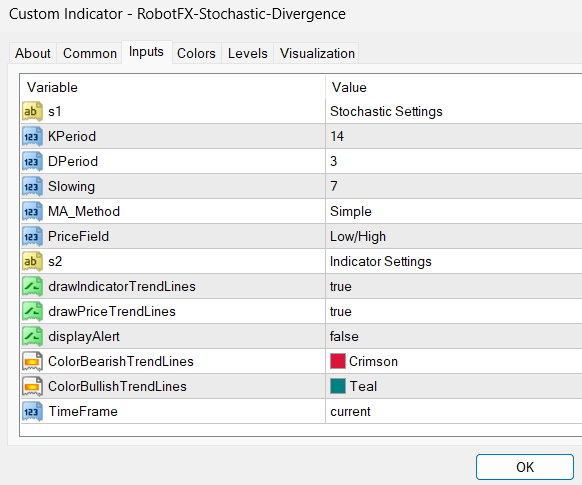The height and width of the screenshot is (485, 582).
Task: Click the integer icon next to DPeriod
Action: (x=32, y=161)
